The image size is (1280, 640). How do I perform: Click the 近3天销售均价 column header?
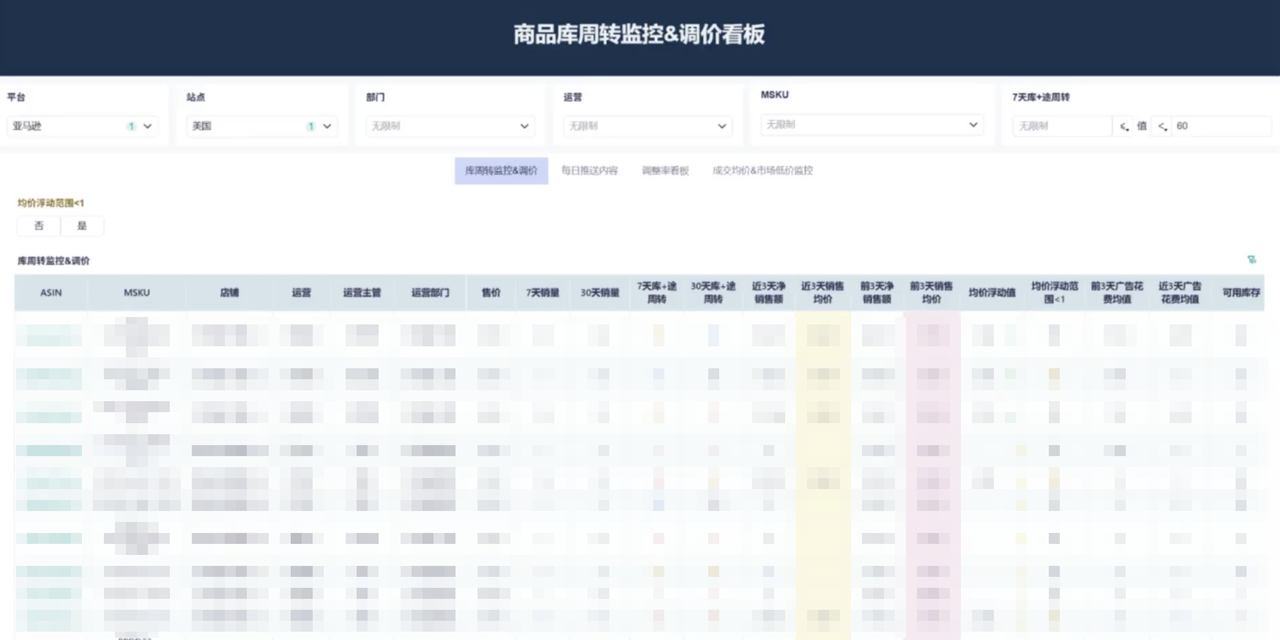coord(823,293)
